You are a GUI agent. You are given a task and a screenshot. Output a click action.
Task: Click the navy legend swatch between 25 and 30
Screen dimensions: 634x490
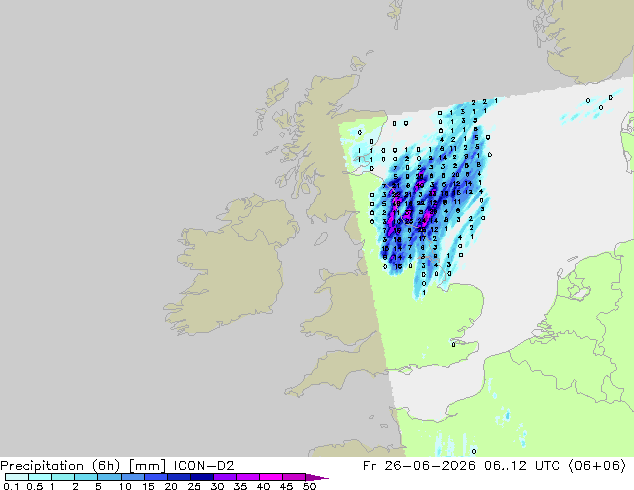click(202, 477)
